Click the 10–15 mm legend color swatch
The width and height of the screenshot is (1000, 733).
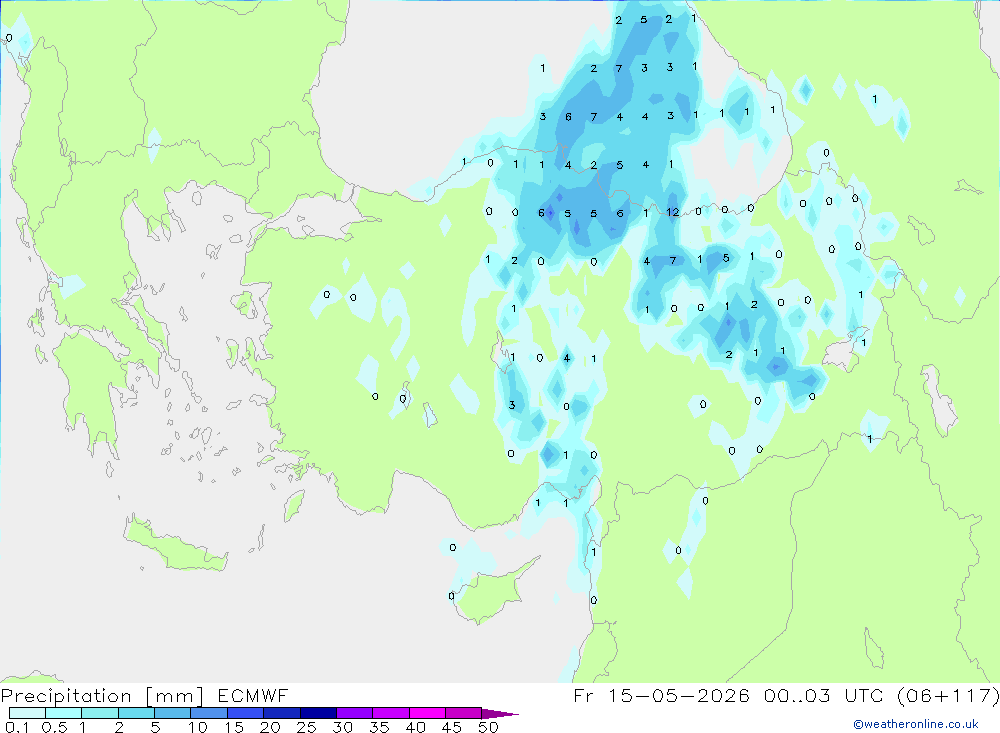[209, 713]
